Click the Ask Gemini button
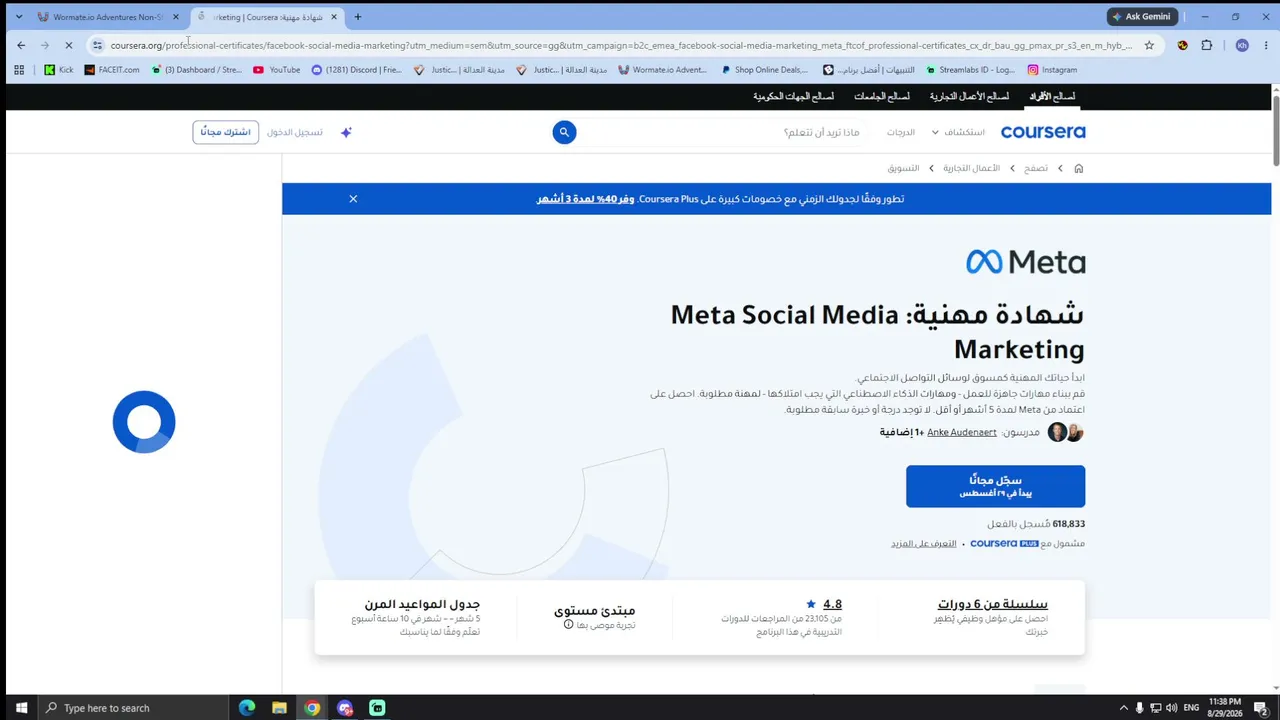The image size is (1280, 720). [1142, 17]
